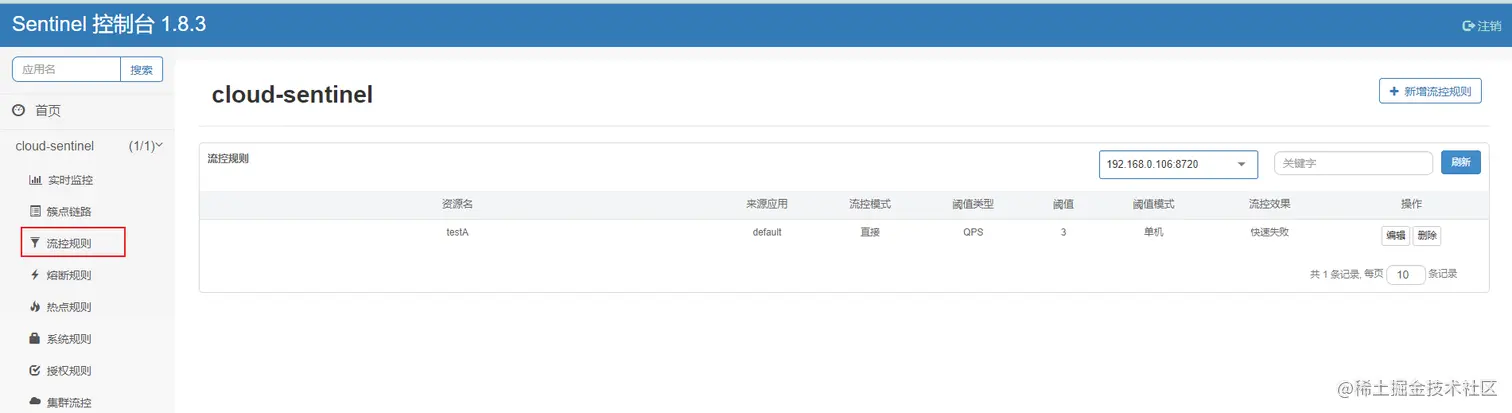The height and width of the screenshot is (413, 1512).
Task: Open 实时监控 menu item
Action: click(x=70, y=180)
